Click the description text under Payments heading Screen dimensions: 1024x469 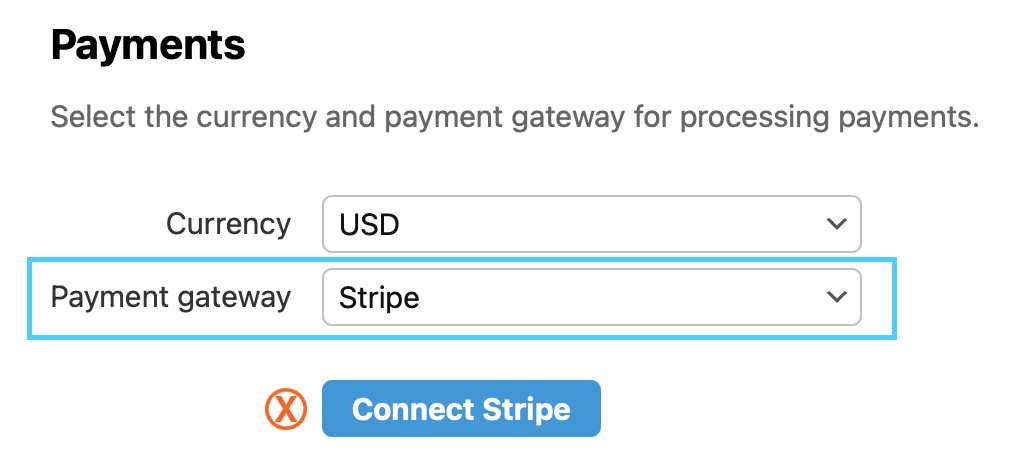[514, 117]
